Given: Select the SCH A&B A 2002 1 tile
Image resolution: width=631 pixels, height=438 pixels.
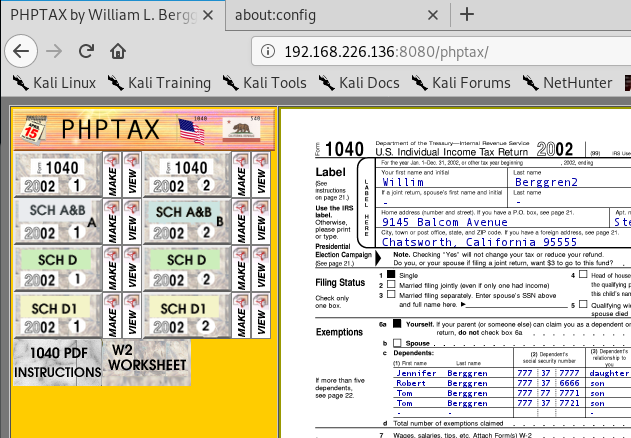Looking at the screenshot, I should point(58,221).
